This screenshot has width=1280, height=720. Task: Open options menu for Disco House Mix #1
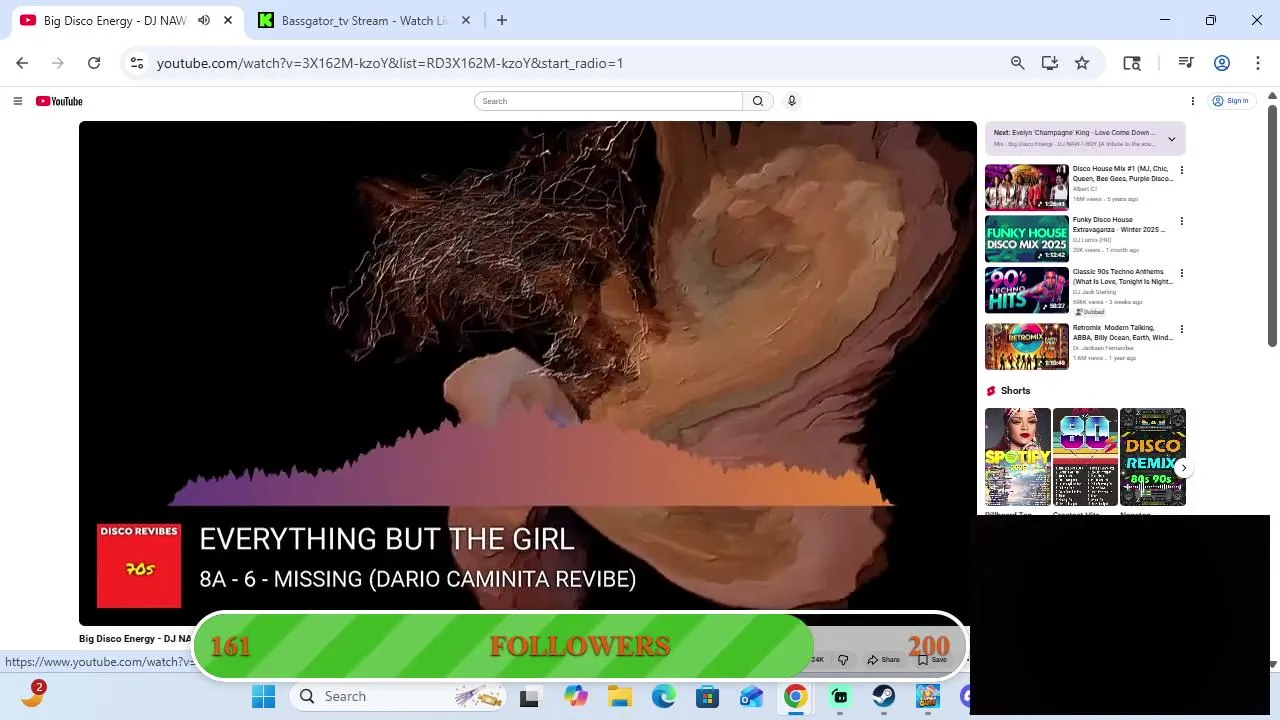[x=1181, y=170]
